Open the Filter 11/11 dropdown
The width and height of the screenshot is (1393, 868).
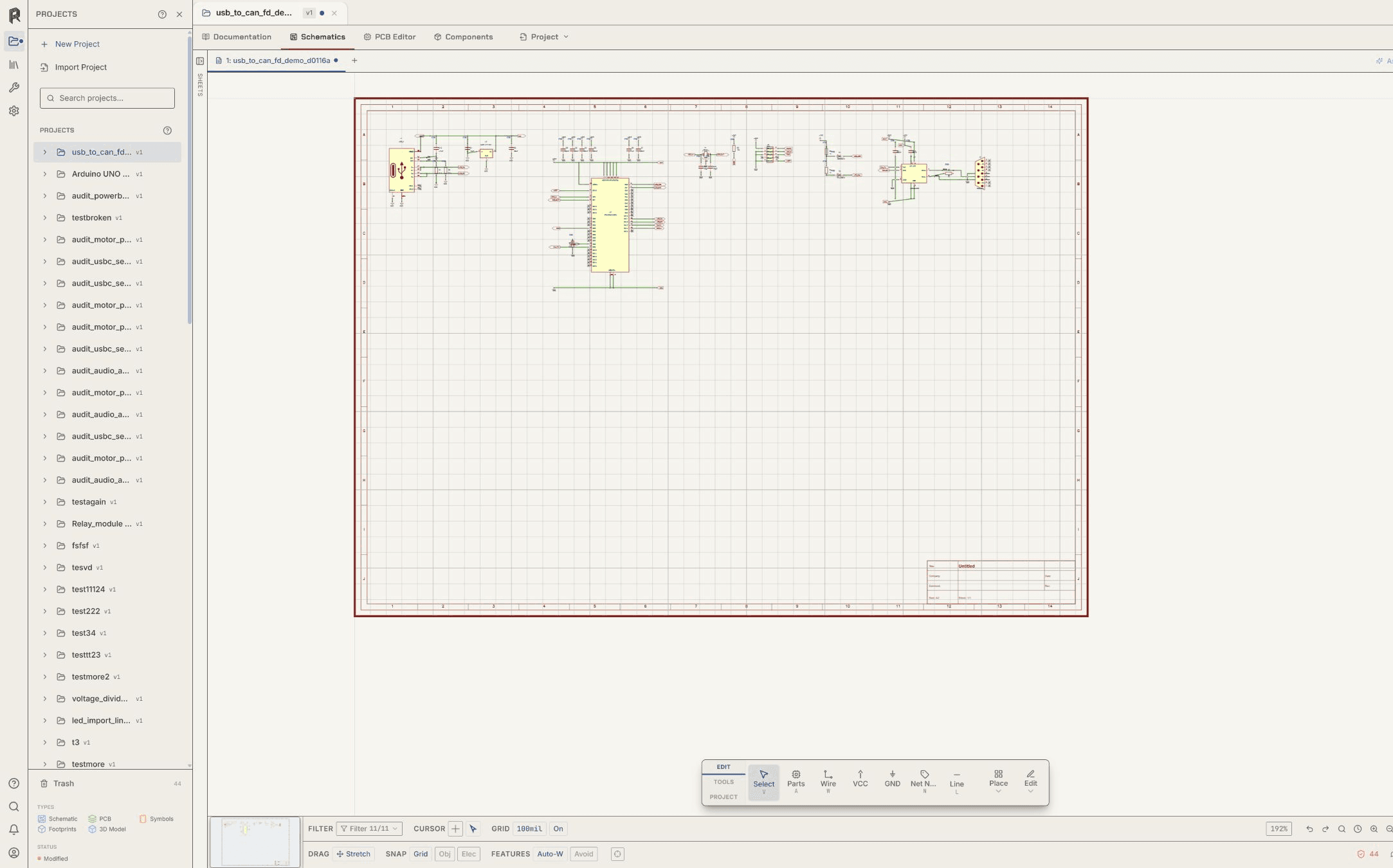[369, 829]
